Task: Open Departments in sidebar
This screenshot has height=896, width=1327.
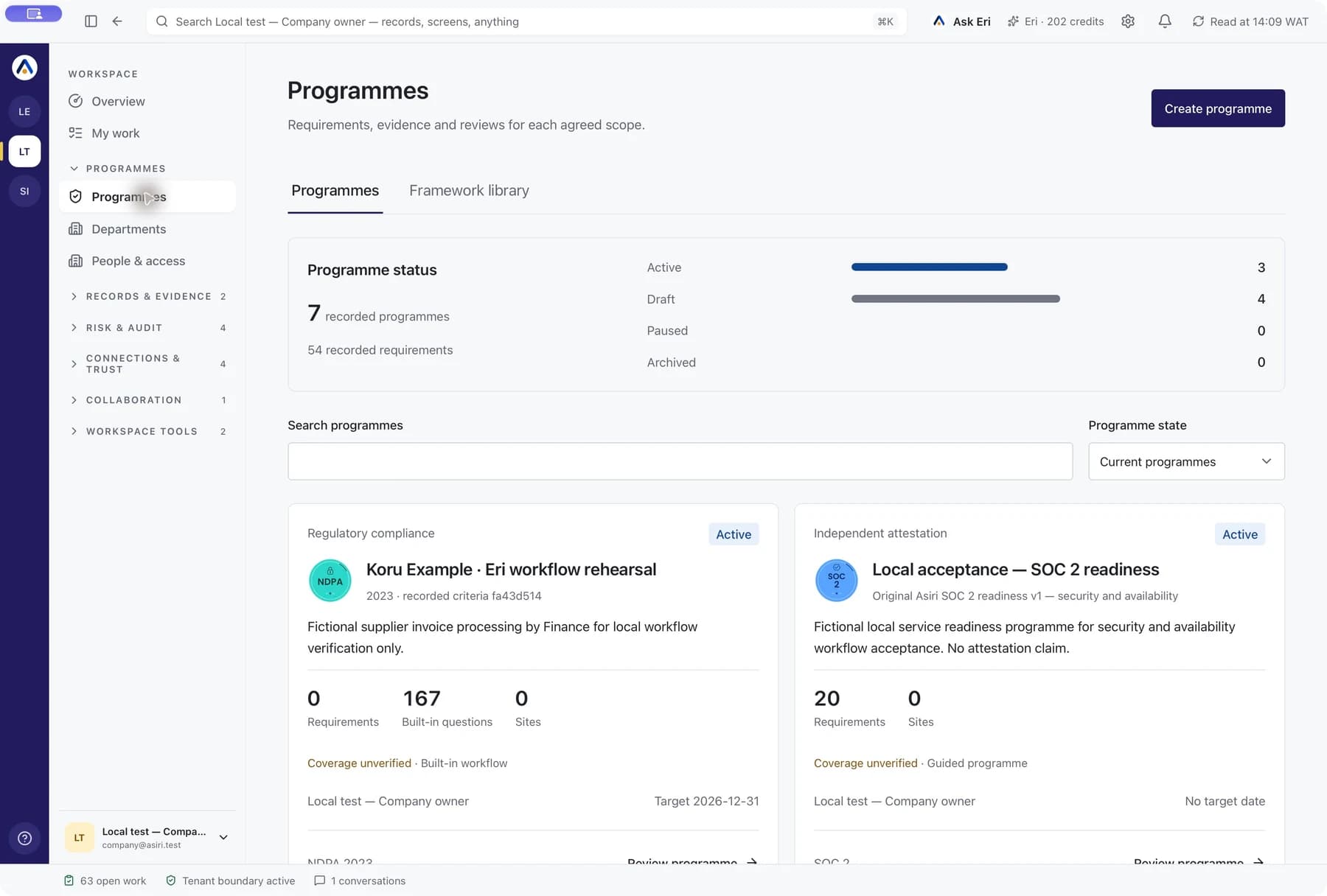Action: click(147, 229)
